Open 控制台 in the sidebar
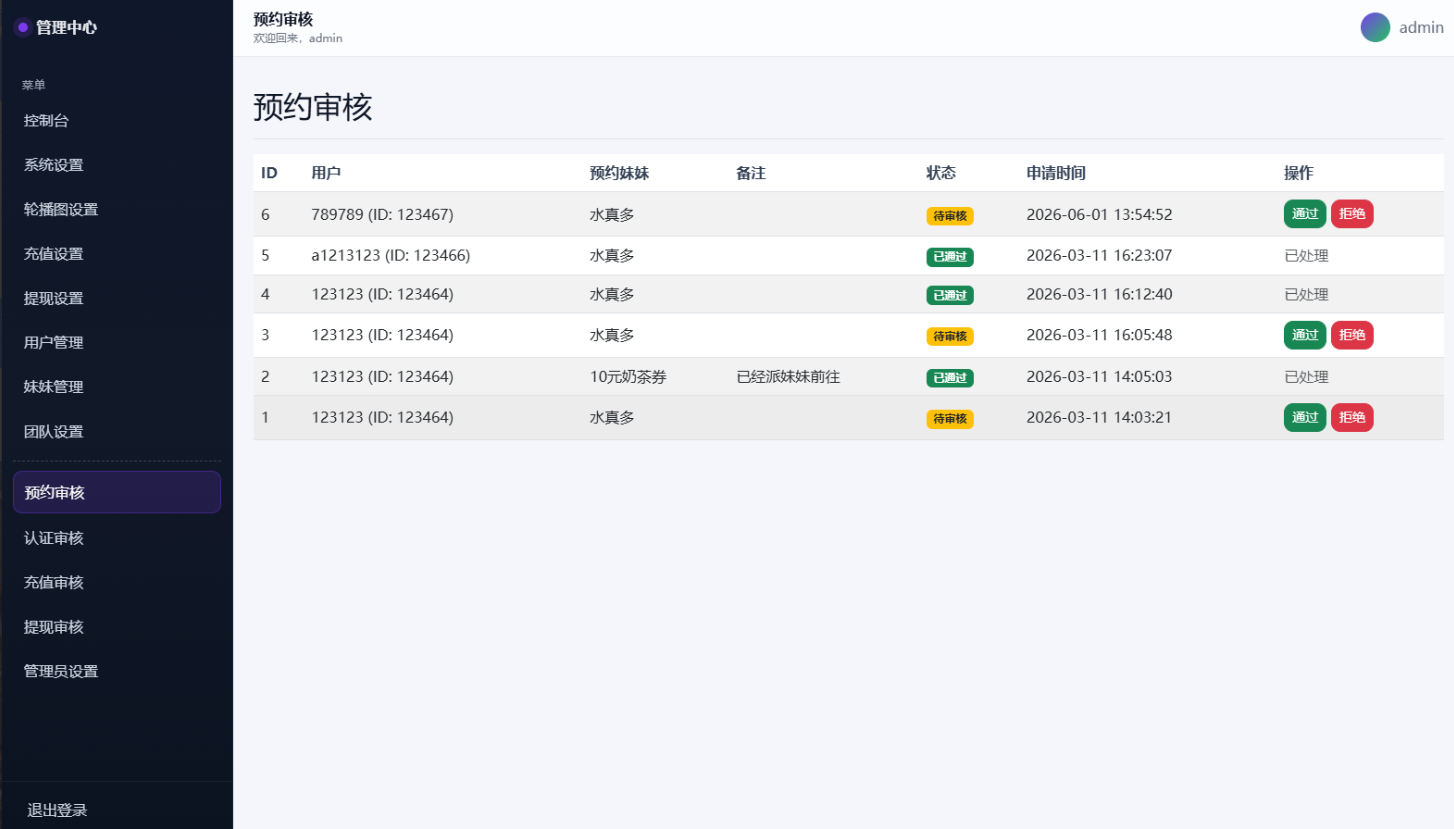The image size is (1454, 829). click(117, 121)
